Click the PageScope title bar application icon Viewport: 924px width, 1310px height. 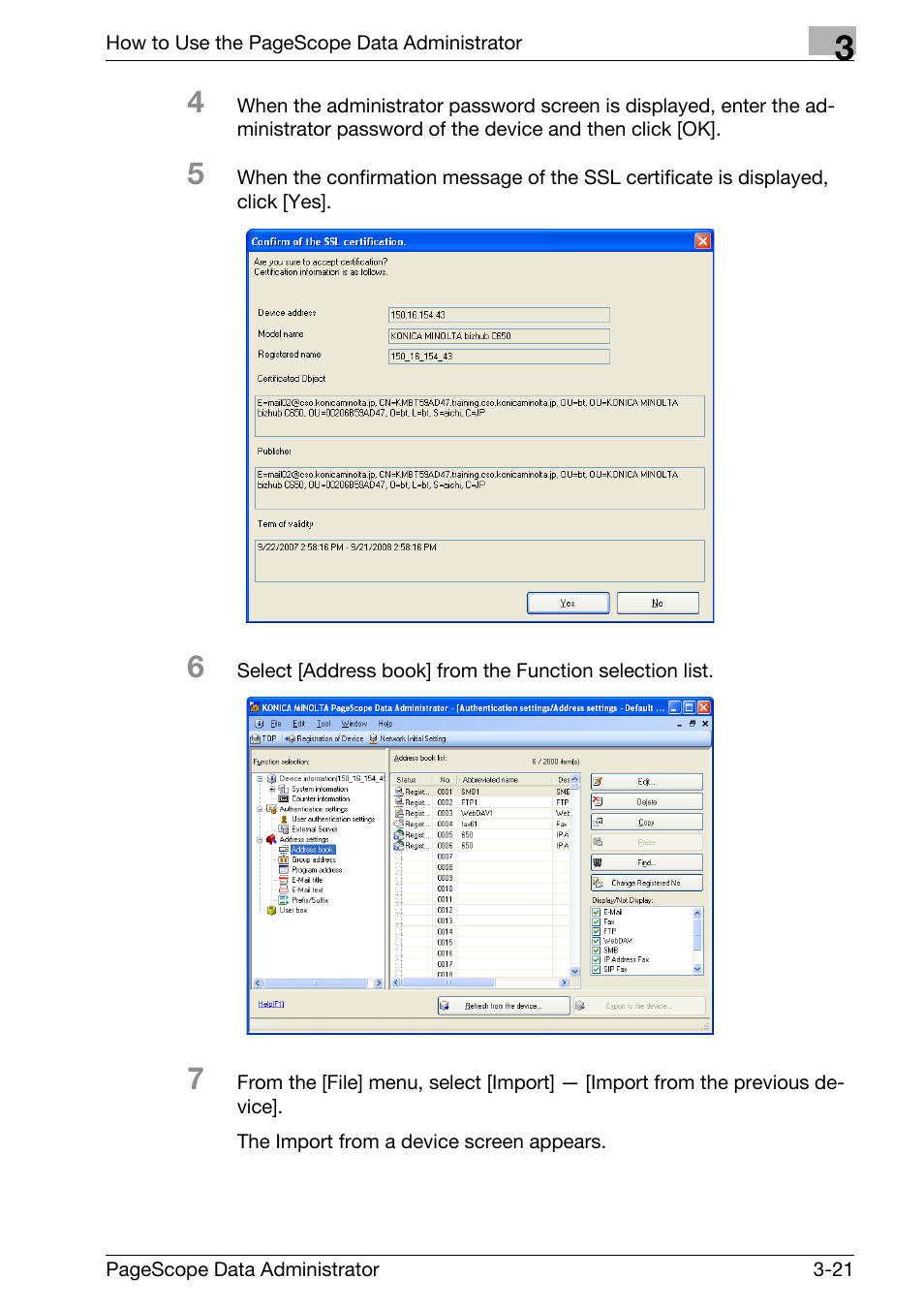[255, 707]
